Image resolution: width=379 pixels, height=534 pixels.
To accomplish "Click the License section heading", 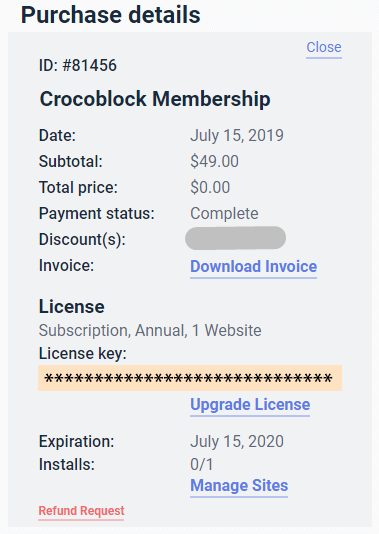I will click(x=72, y=307).
